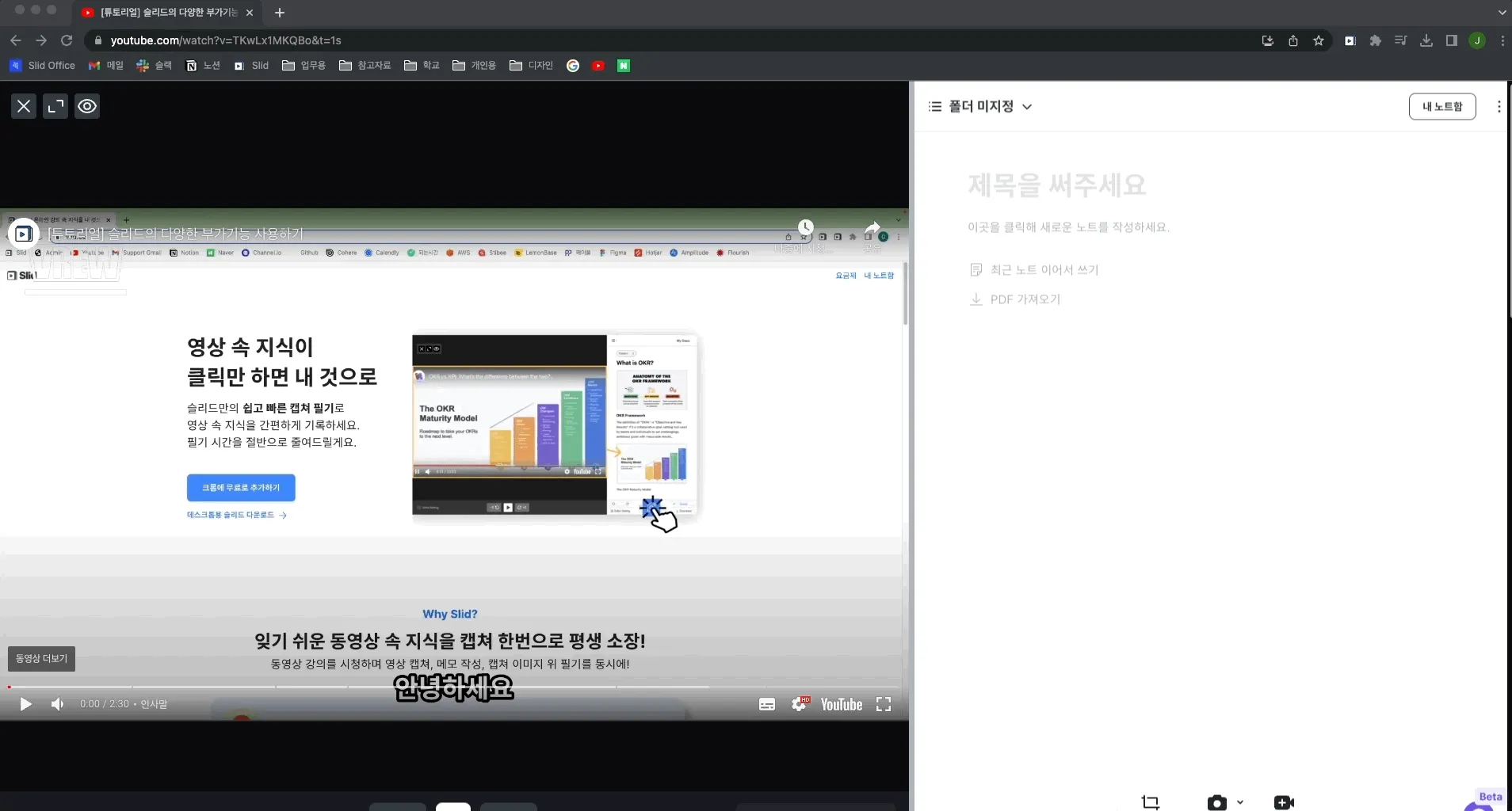
Task: Open the J profile avatar
Action: (x=1477, y=40)
